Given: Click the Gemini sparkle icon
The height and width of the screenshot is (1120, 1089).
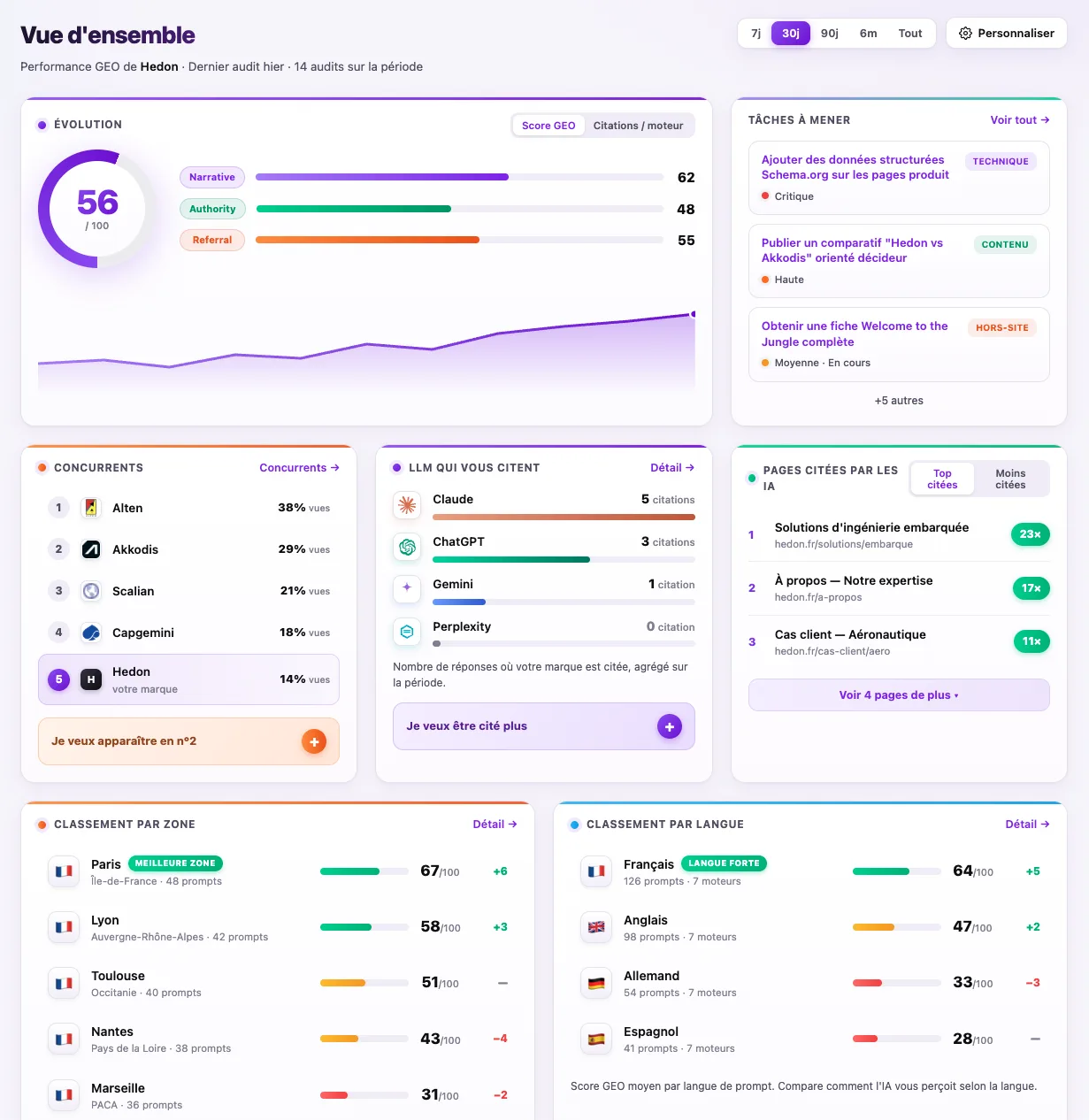Looking at the screenshot, I should click(x=407, y=589).
